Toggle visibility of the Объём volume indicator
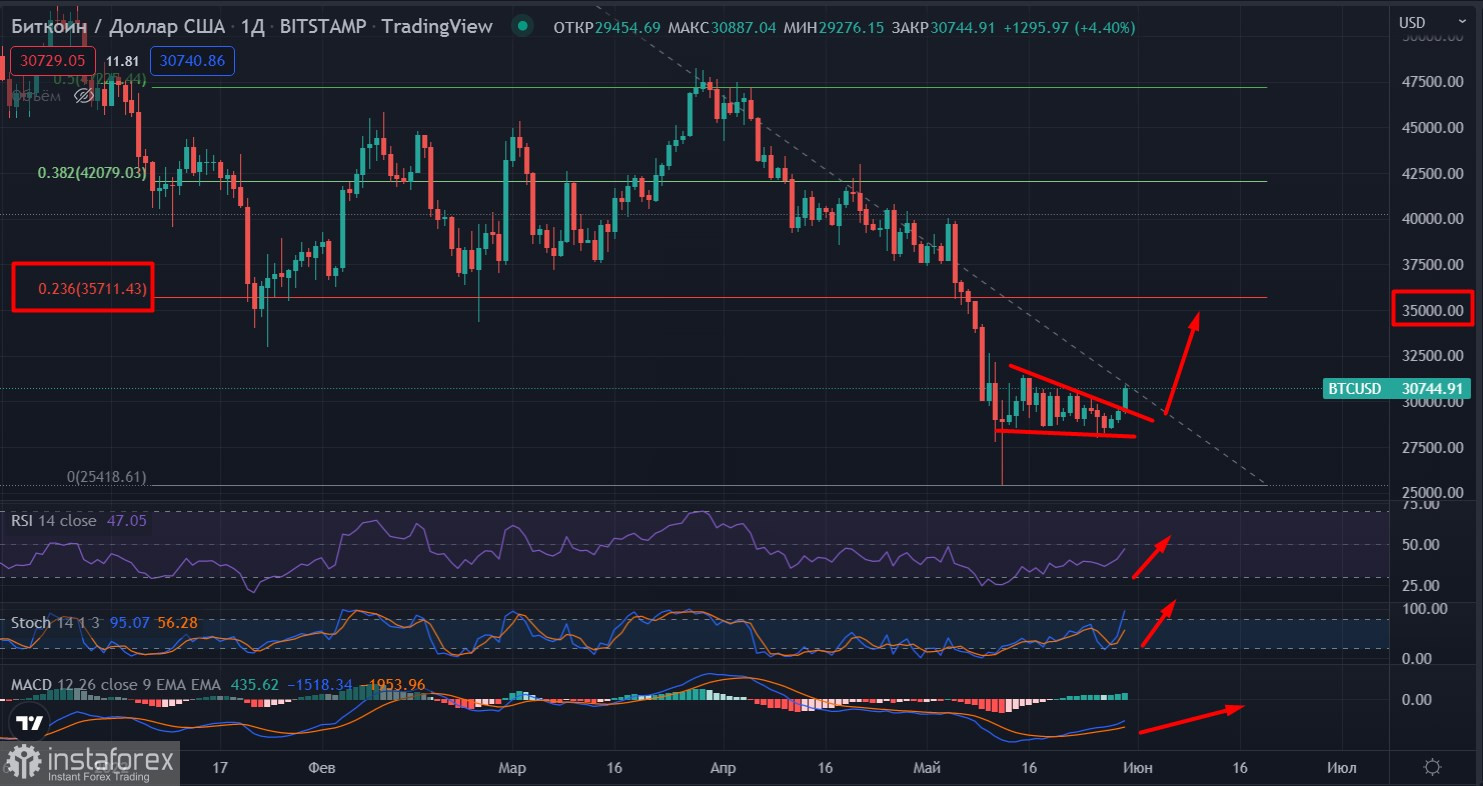Viewport: 1483px width, 786px height. tap(86, 96)
